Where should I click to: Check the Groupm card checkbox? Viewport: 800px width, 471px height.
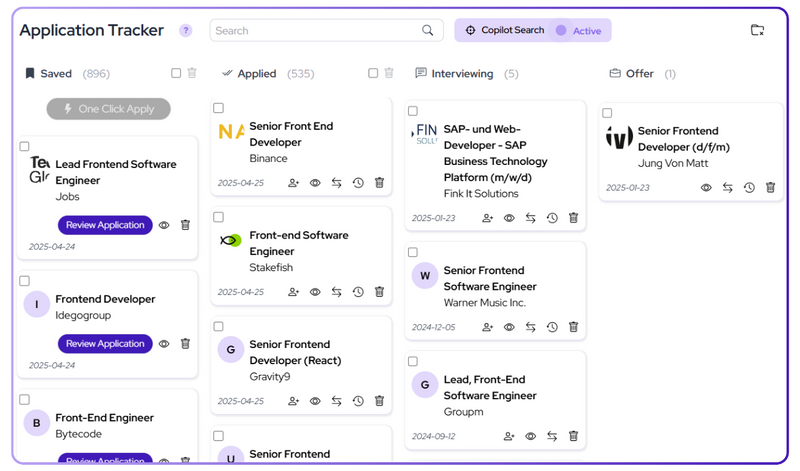pos(413,361)
